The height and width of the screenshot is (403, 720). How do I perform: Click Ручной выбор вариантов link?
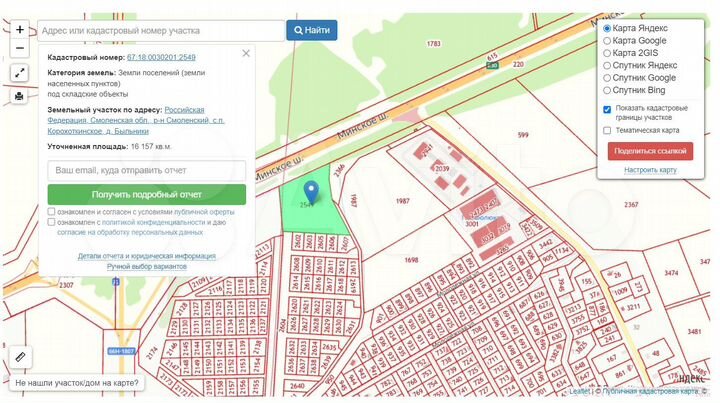pos(147,267)
